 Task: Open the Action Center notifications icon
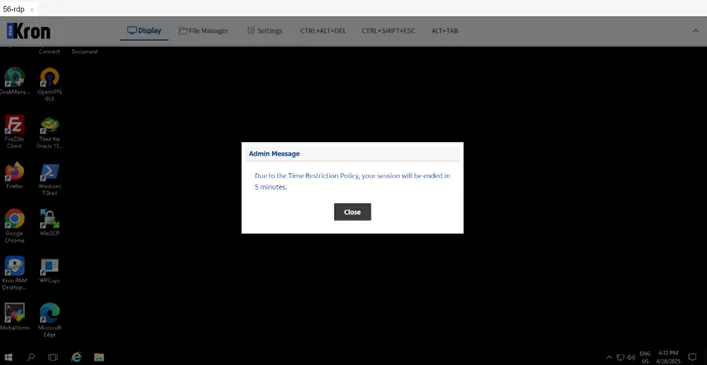[693, 357]
